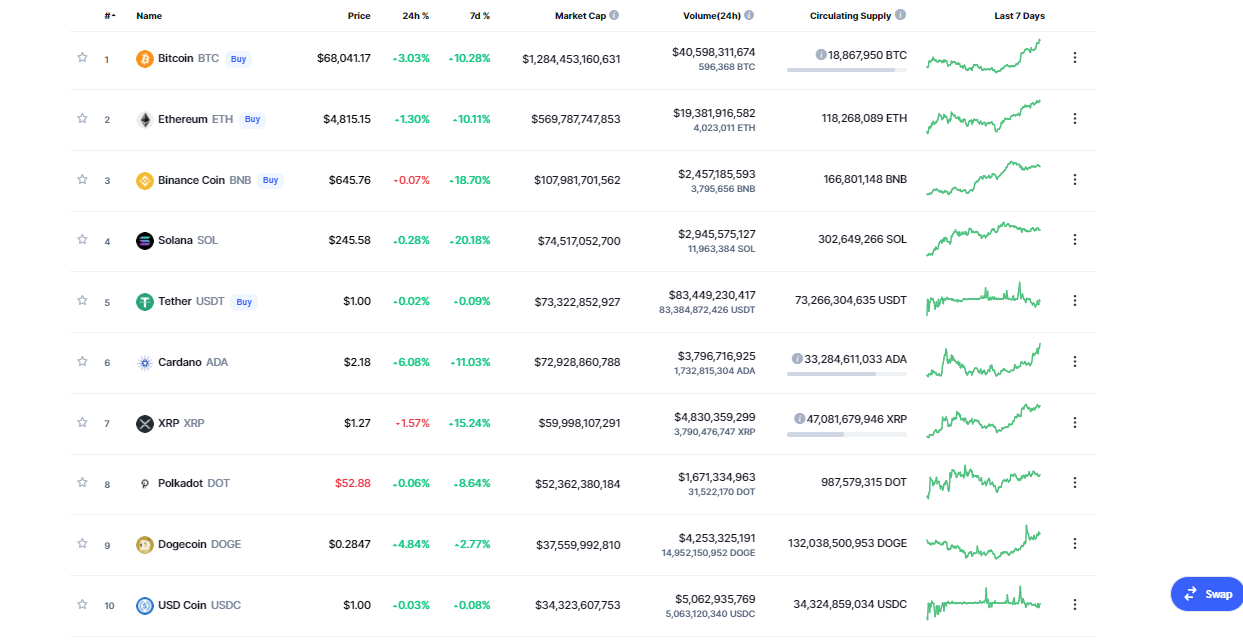Click the Tether logo icon

(x=145, y=302)
